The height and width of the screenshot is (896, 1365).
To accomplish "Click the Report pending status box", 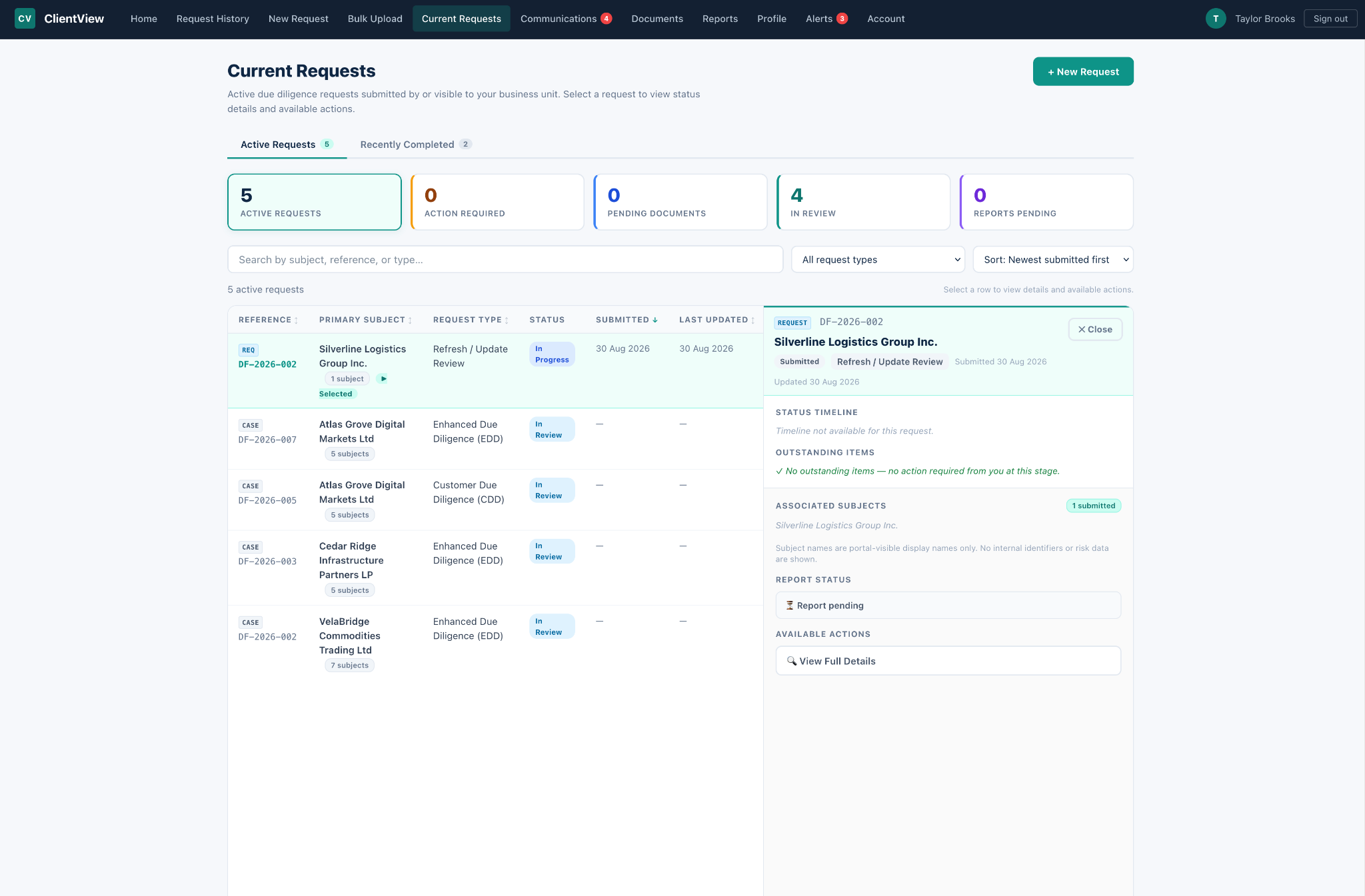I will (948, 606).
